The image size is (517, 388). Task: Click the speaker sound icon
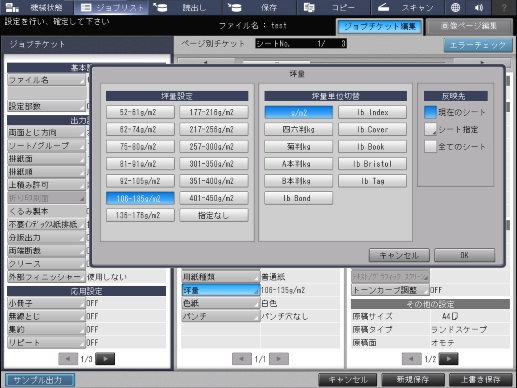[x=479, y=7]
